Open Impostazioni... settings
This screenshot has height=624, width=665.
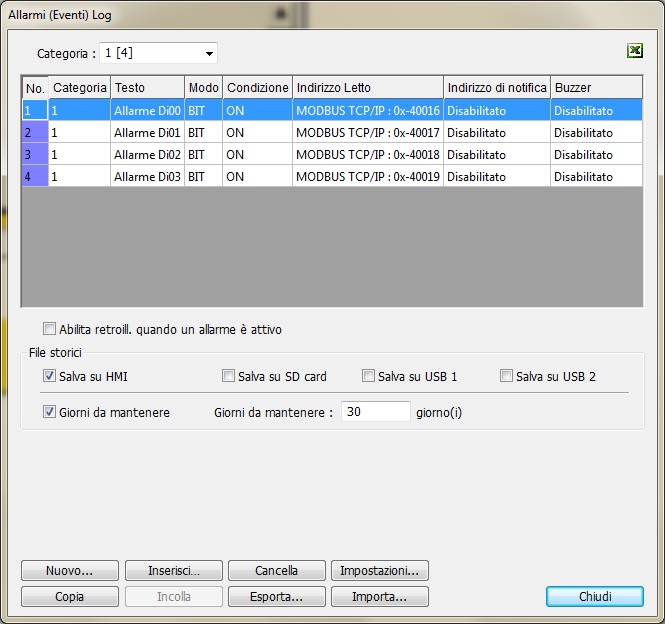pyautogui.click(x=380, y=571)
